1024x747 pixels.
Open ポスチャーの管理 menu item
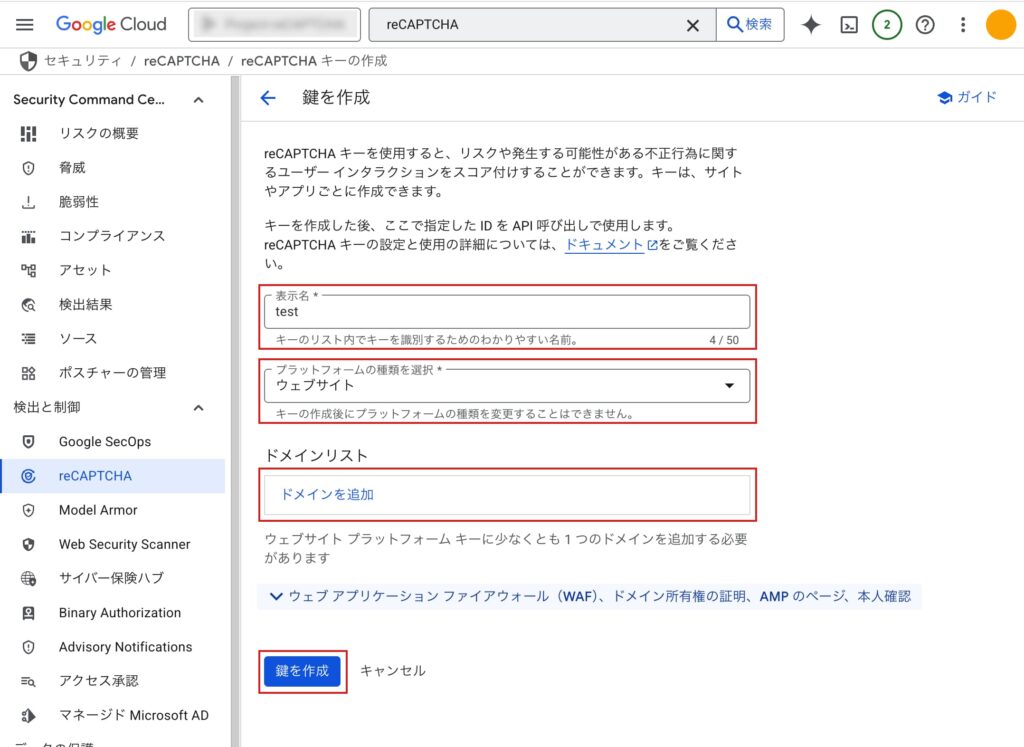112,374
